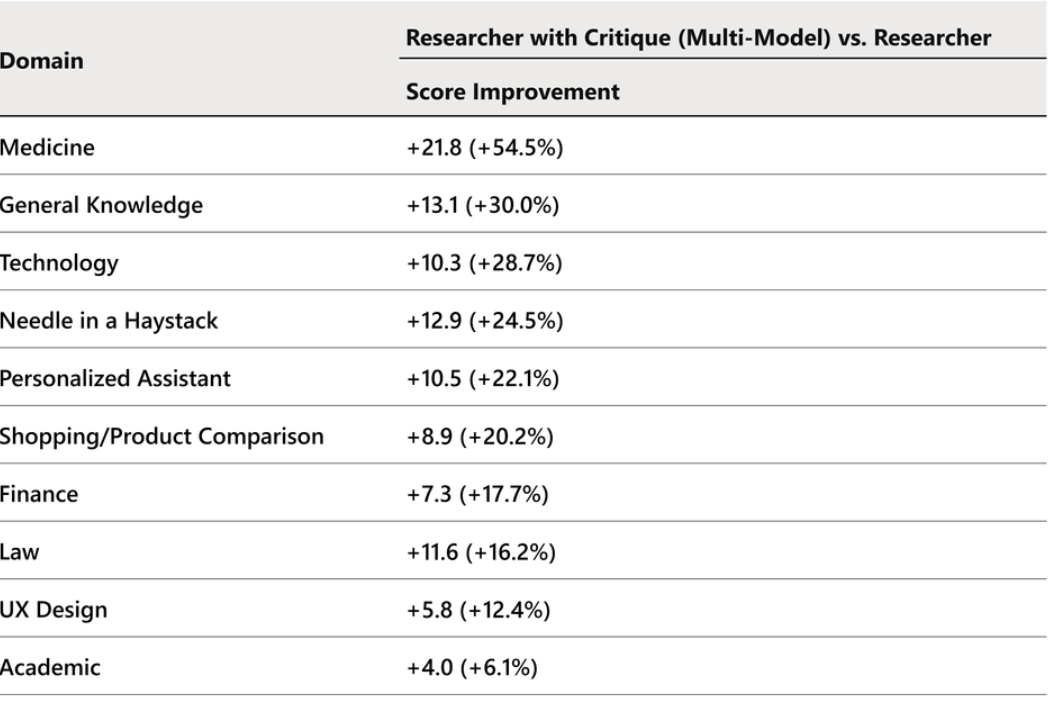Select the +11.6 (+16.2%) score cell
The height and width of the screenshot is (727, 1053).
483,552
